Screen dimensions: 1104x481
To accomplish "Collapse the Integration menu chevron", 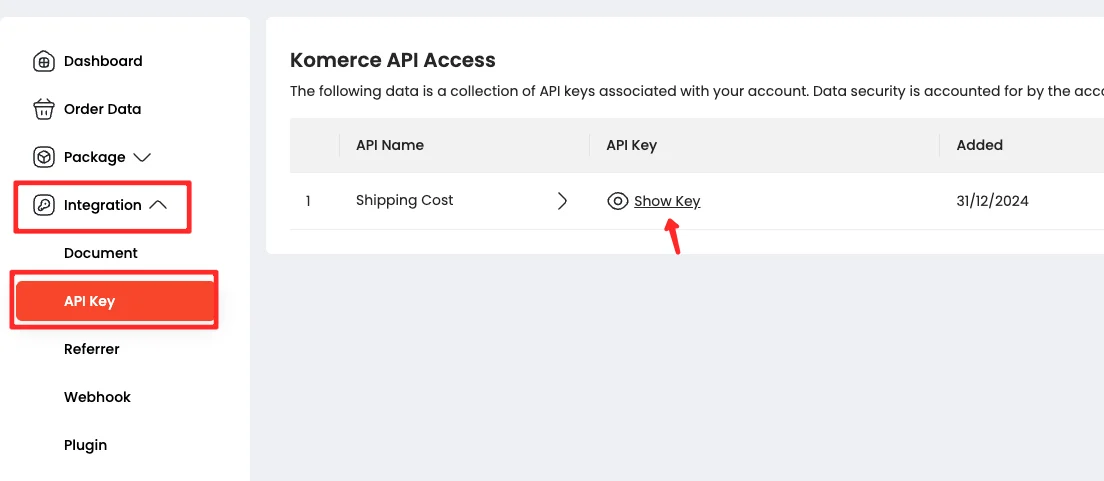I will click(158, 205).
